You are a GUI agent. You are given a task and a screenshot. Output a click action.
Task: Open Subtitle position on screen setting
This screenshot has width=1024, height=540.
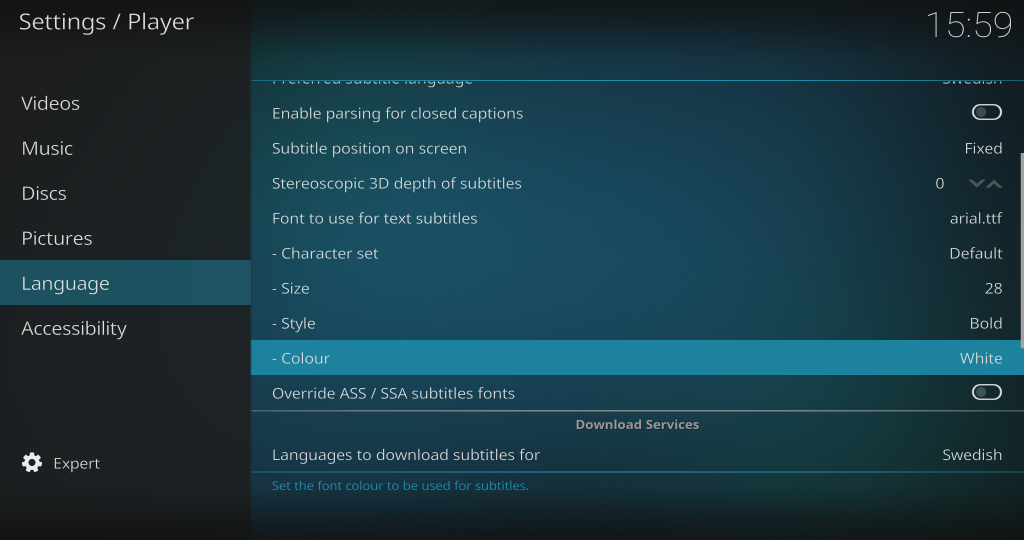[x=636, y=148]
